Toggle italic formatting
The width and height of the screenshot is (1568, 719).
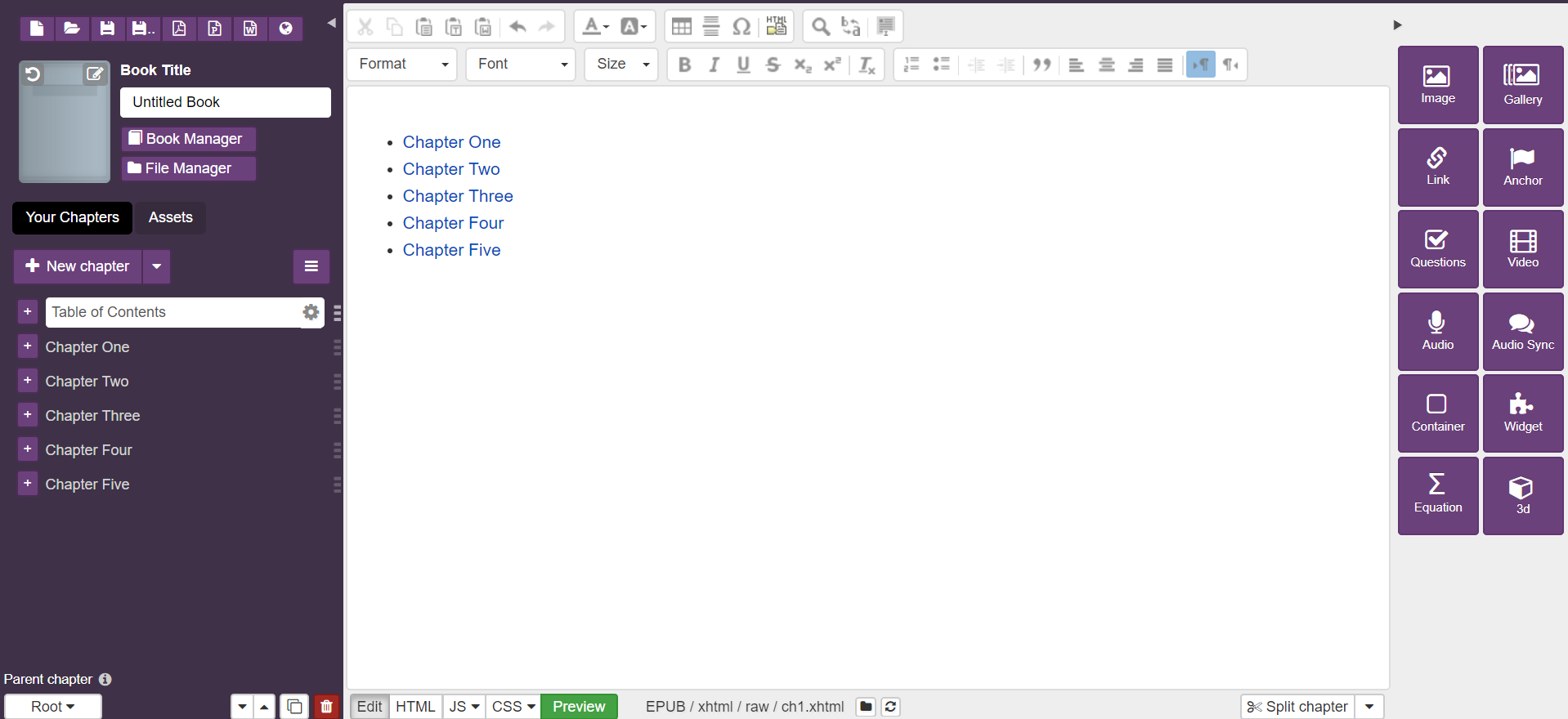click(714, 65)
